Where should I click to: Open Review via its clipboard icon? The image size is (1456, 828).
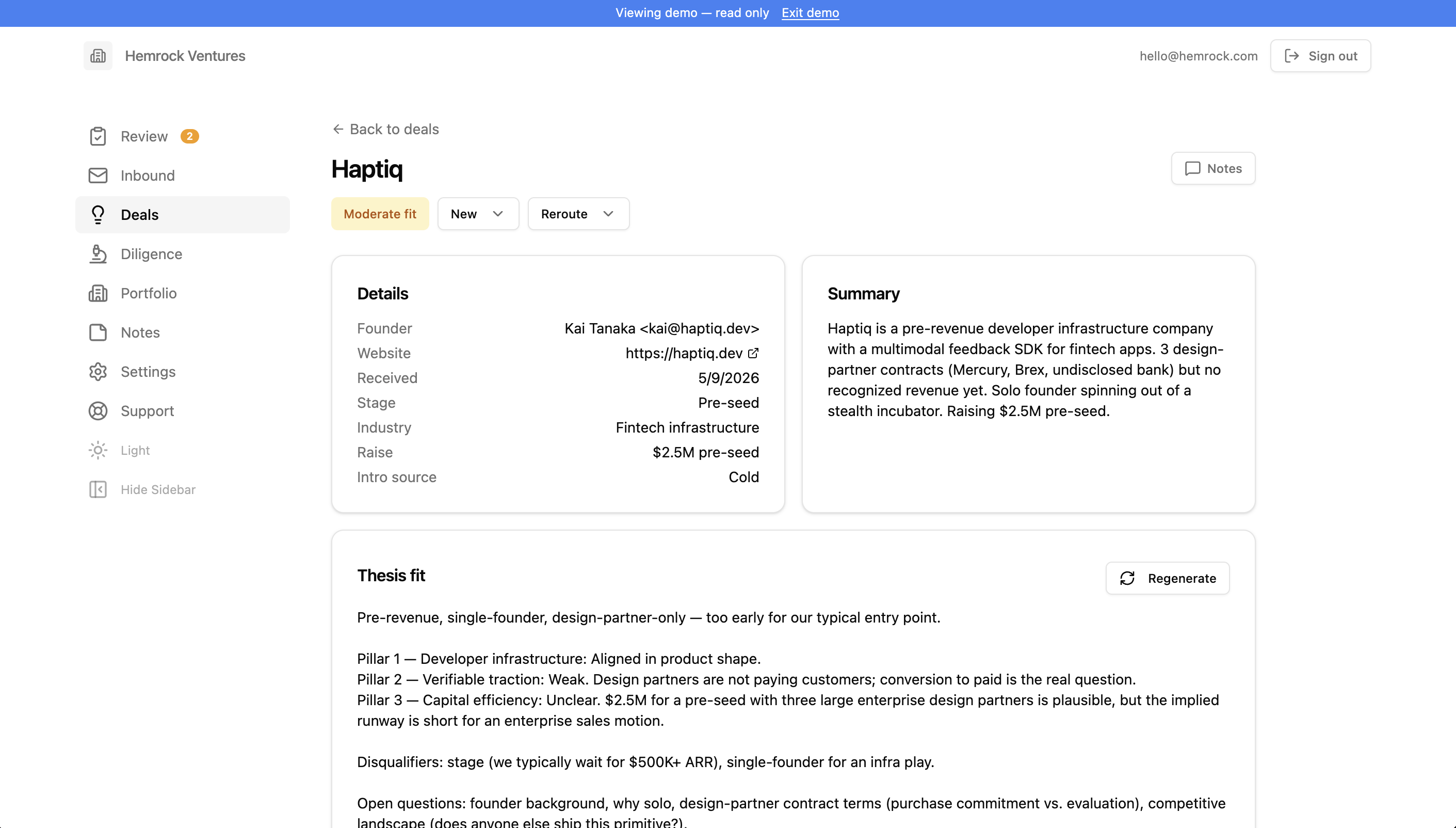[98, 136]
